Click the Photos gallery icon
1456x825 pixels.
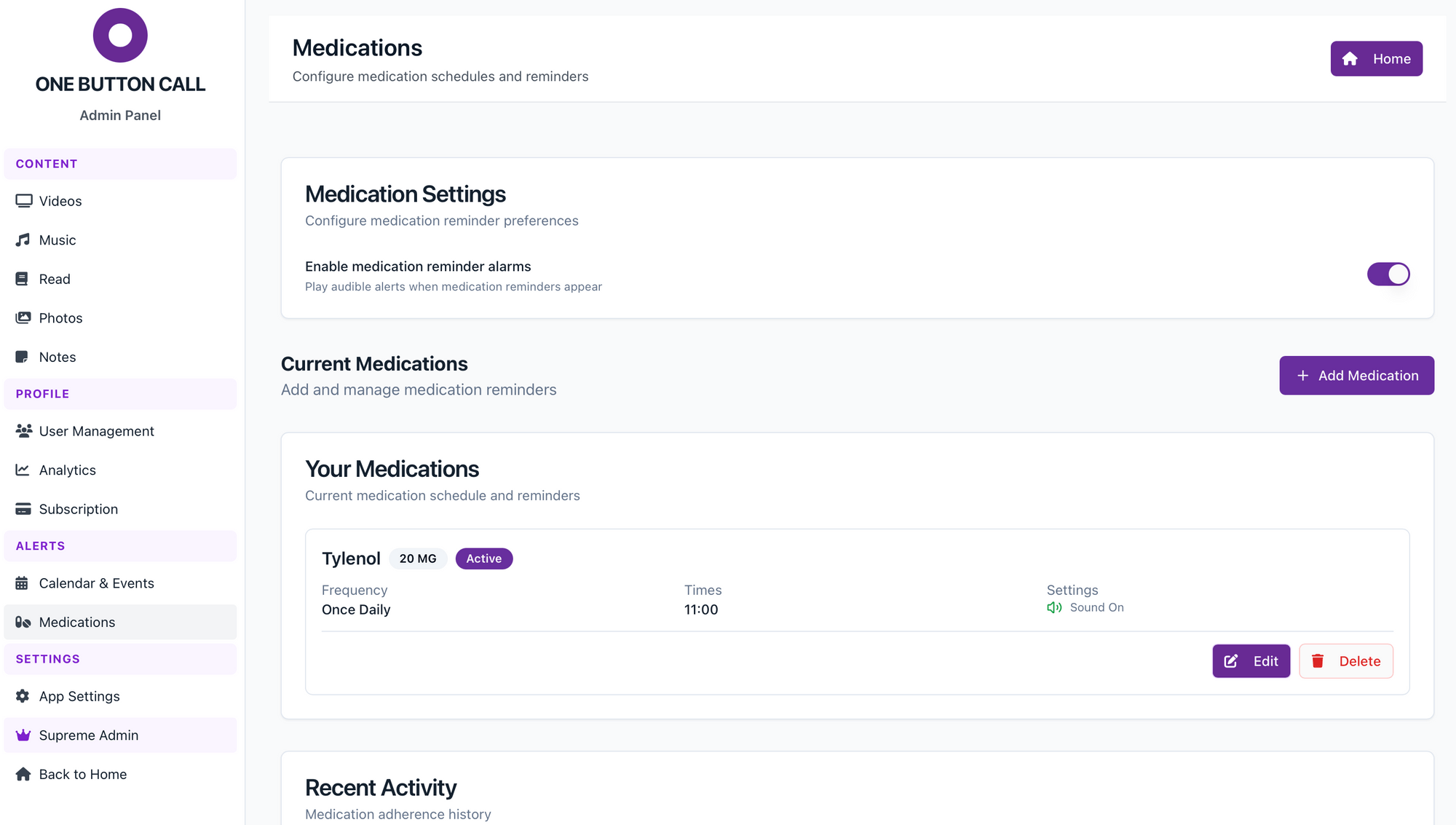coord(23,318)
